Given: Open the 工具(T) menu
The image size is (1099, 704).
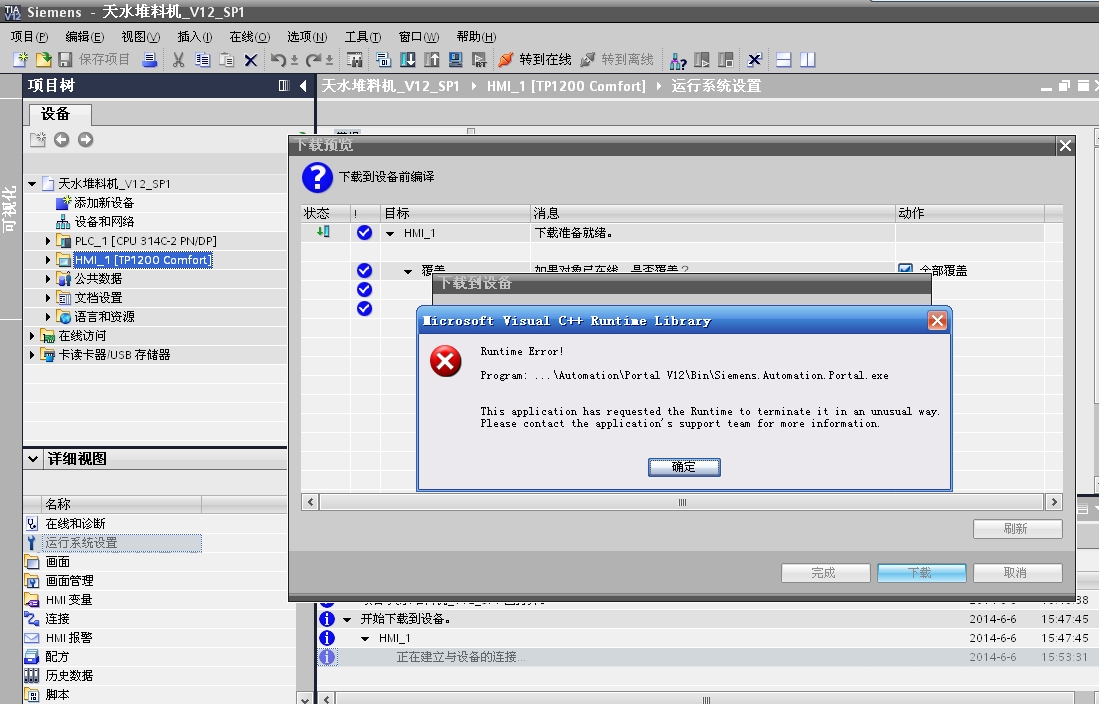Looking at the screenshot, I should click(362, 36).
